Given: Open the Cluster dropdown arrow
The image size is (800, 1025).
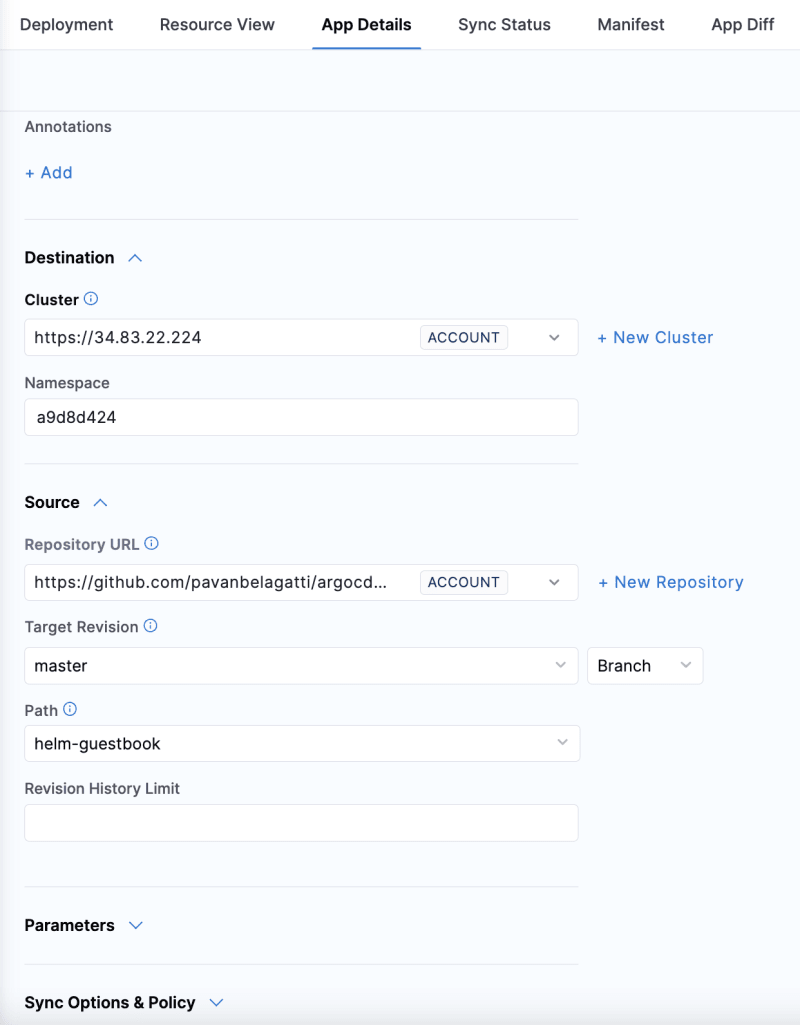Looking at the screenshot, I should pyautogui.click(x=554, y=338).
